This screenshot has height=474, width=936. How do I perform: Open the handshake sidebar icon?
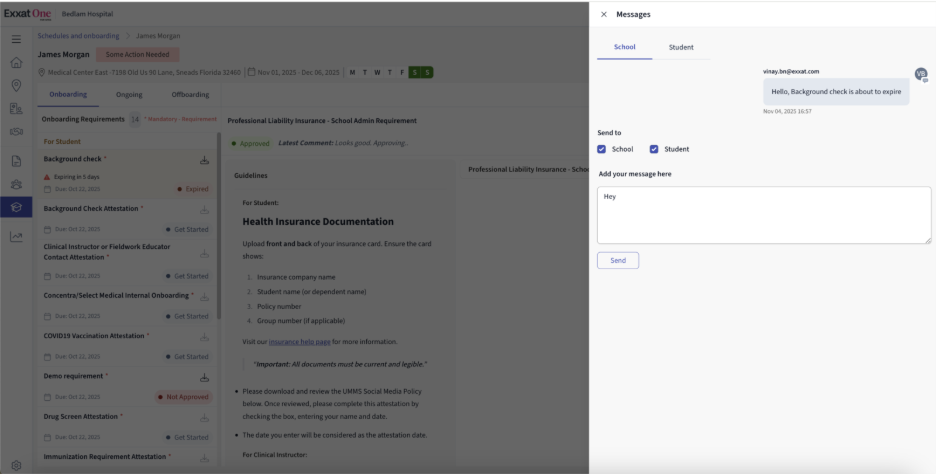point(16,131)
